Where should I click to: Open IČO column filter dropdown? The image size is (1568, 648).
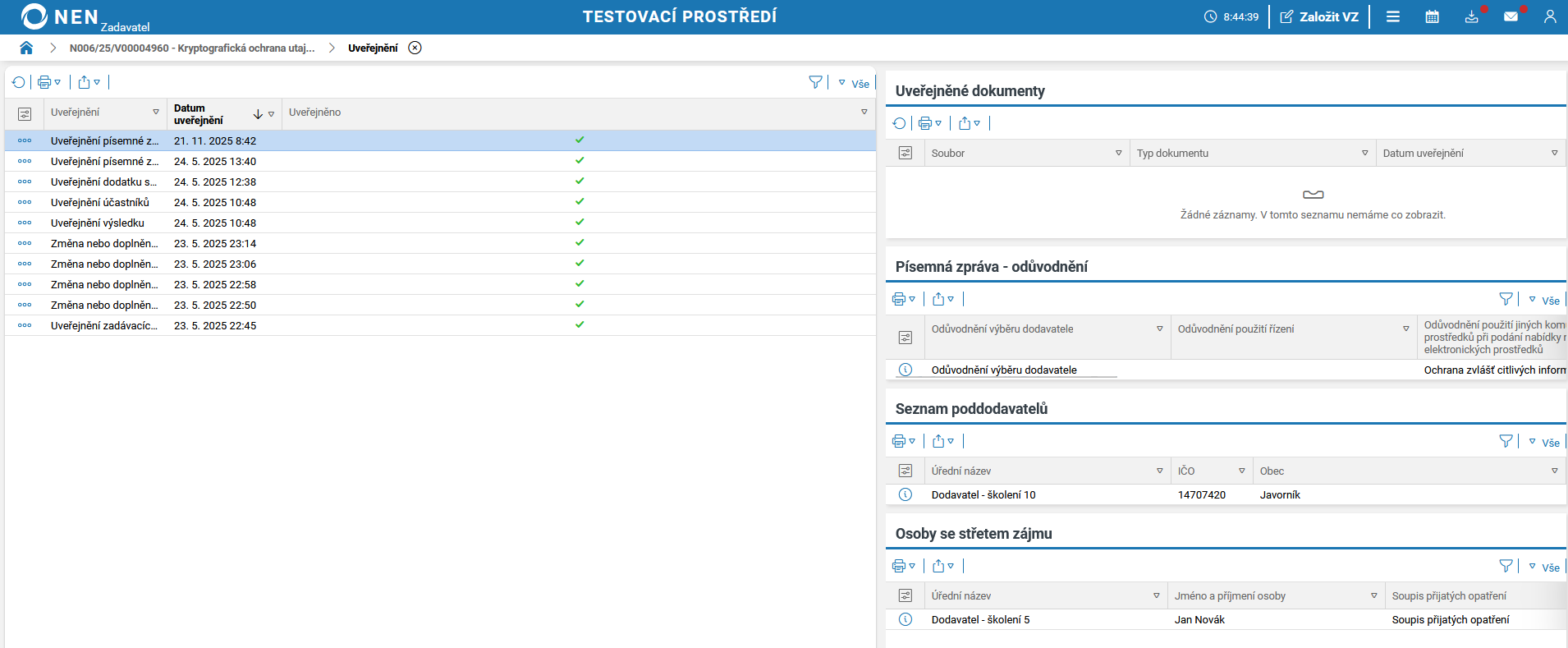pyautogui.click(x=1241, y=471)
